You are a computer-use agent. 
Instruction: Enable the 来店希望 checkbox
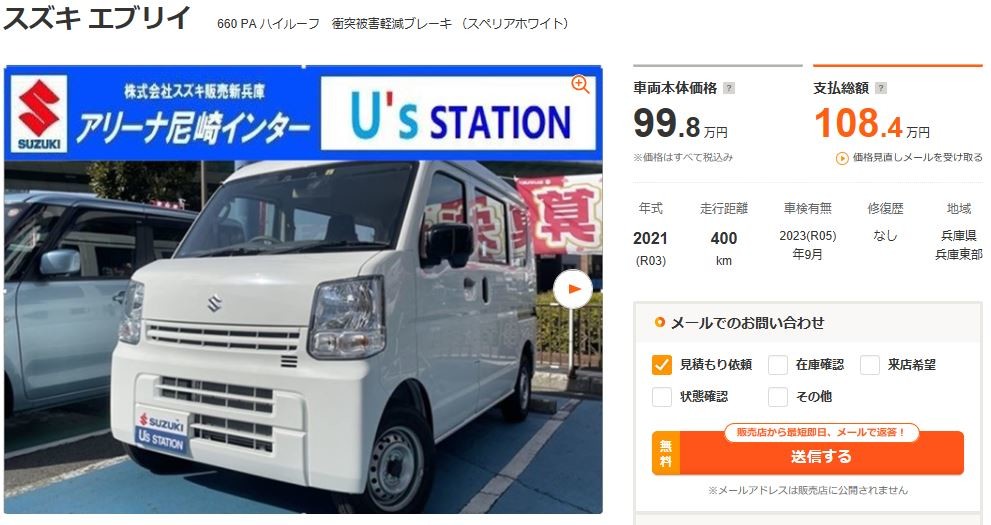(x=870, y=365)
